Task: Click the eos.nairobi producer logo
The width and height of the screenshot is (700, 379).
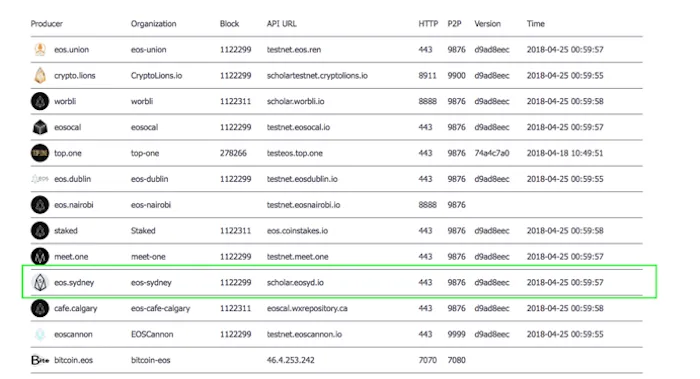Action: pos(40,205)
